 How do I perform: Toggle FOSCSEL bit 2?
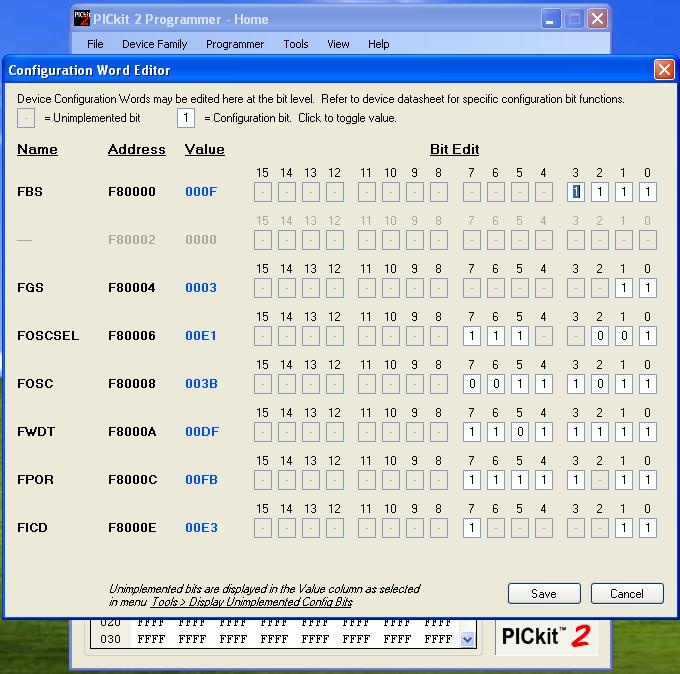click(x=600, y=336)
